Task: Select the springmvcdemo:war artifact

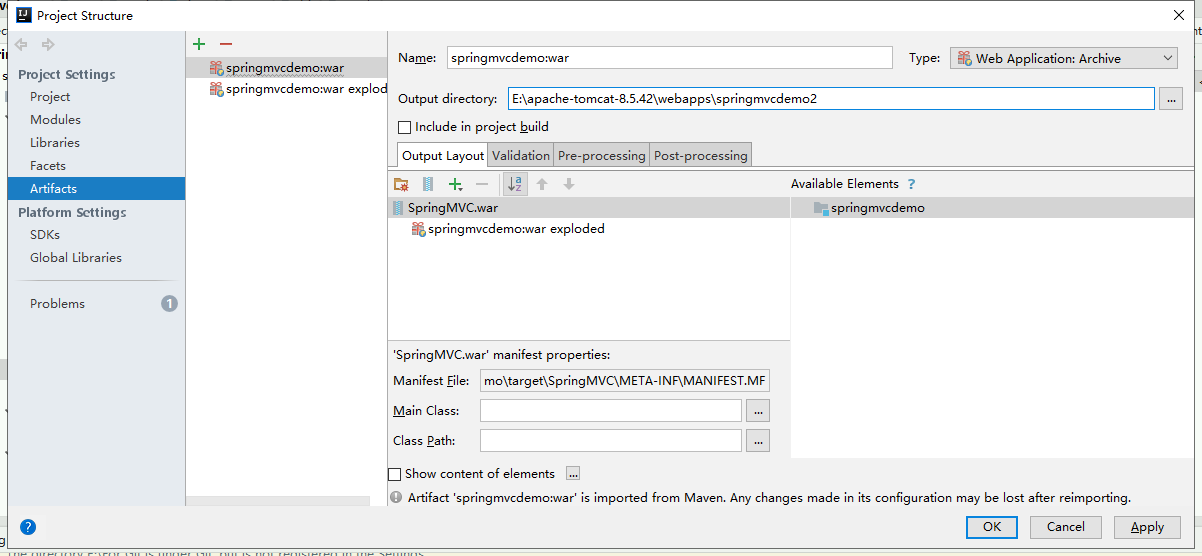Action: click(x=286, y=68)
